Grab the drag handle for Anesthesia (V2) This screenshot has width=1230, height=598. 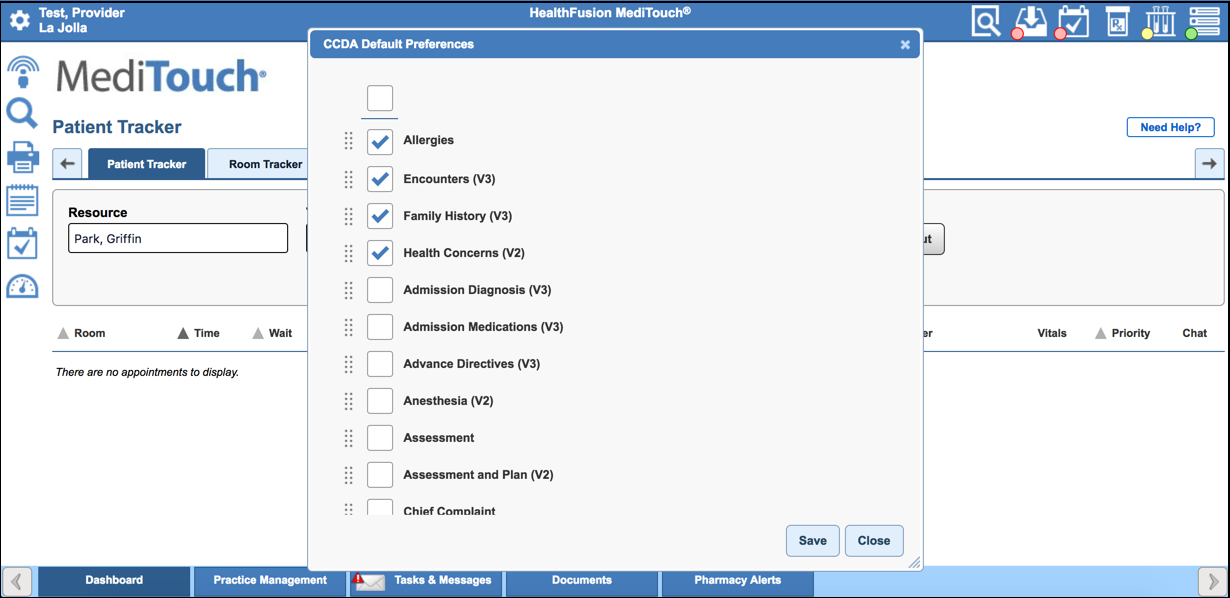coord(349,401)
